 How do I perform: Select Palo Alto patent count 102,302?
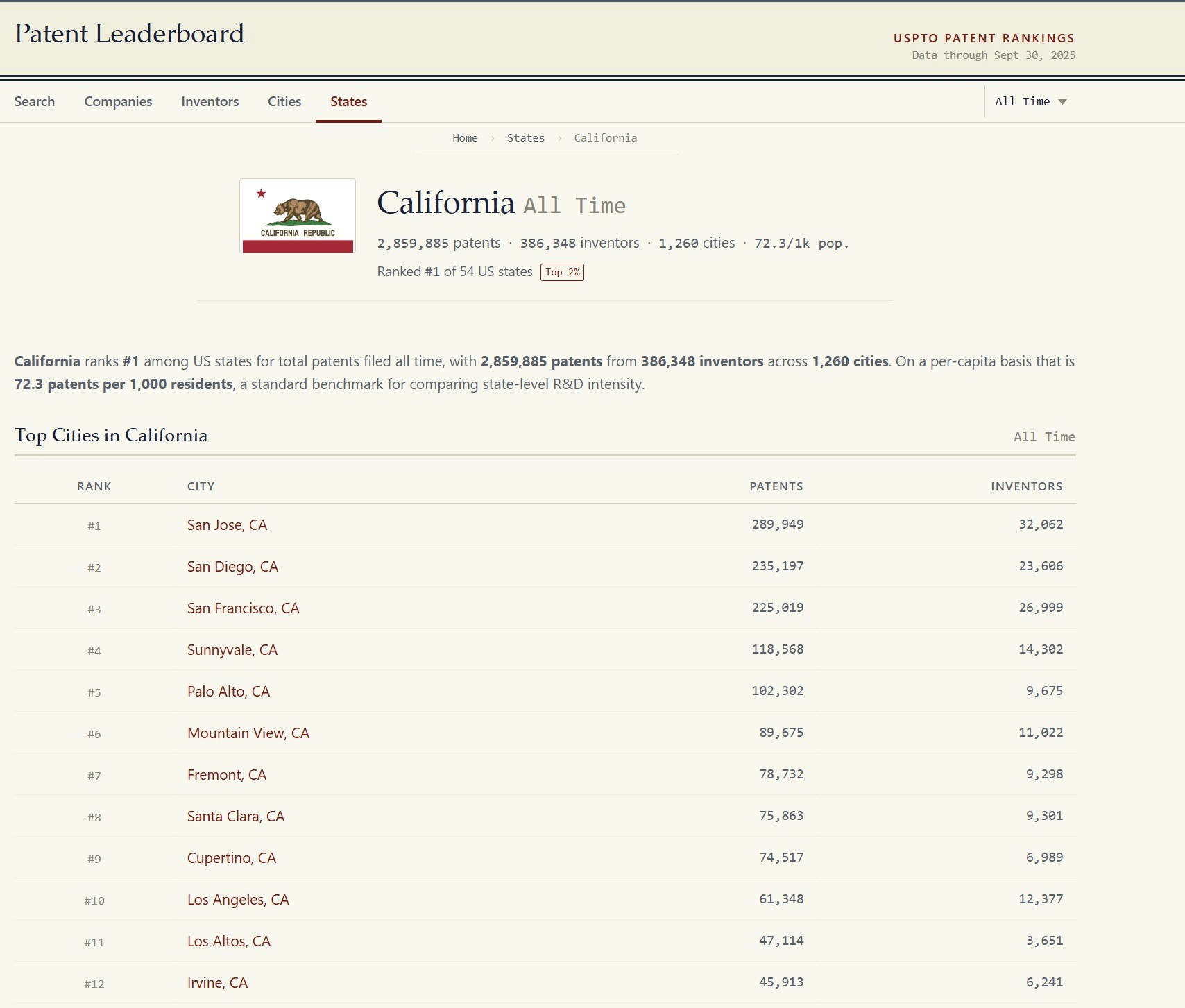pyautogui.click(x=778, y=691)
